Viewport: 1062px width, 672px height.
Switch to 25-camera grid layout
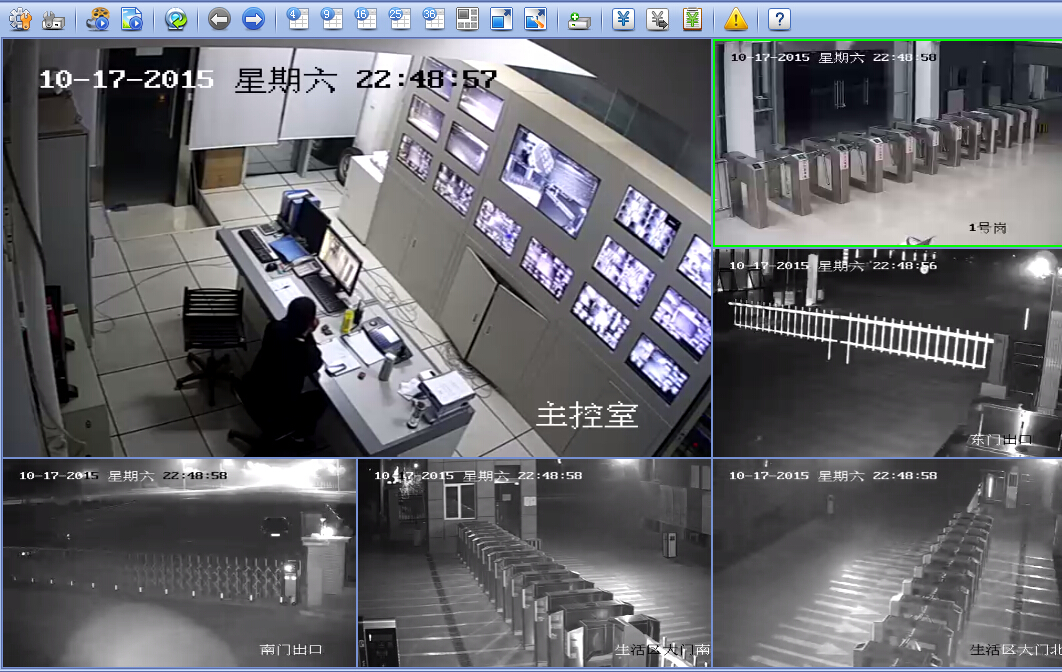click(399, 18)
